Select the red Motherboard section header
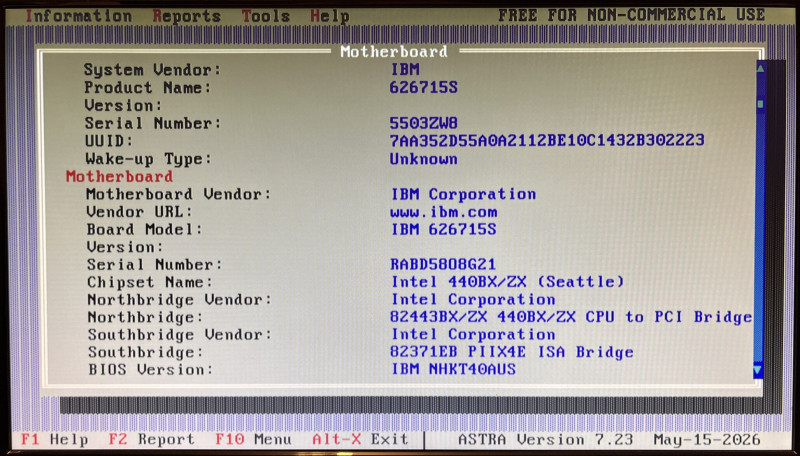Screen dimensions: 800x456 pos(119,176)
